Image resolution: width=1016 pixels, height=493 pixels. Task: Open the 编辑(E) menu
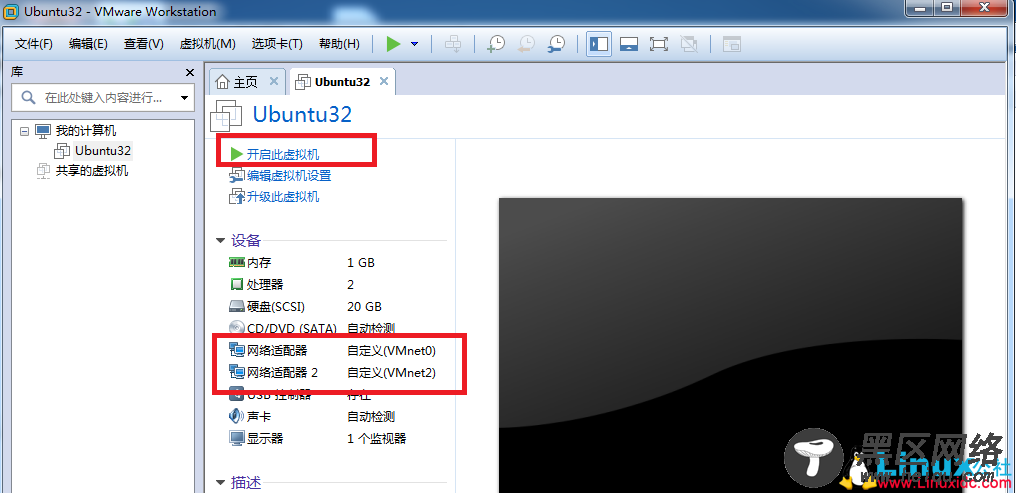pyautogui.click(x=88, y=44)
